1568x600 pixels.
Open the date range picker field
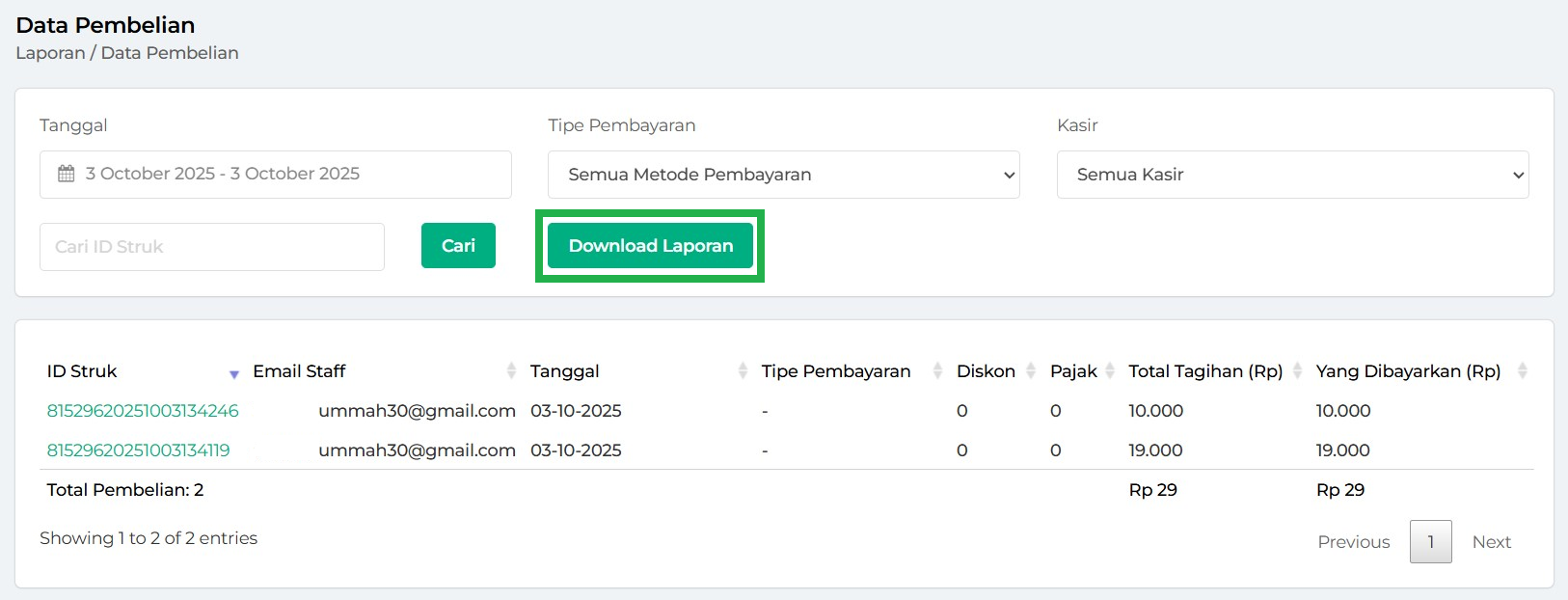coord(275,175)
